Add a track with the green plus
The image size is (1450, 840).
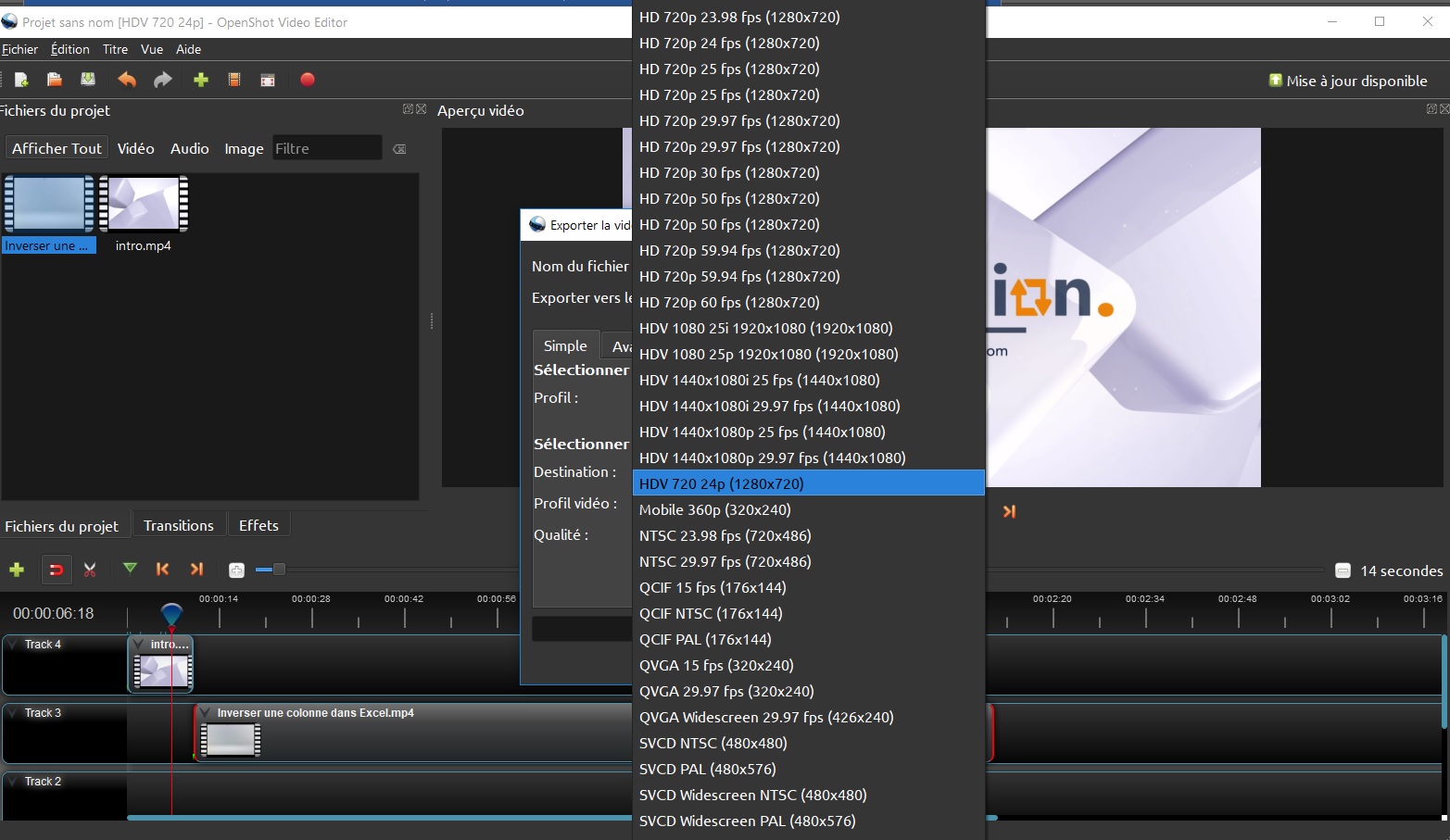(17, 570)
